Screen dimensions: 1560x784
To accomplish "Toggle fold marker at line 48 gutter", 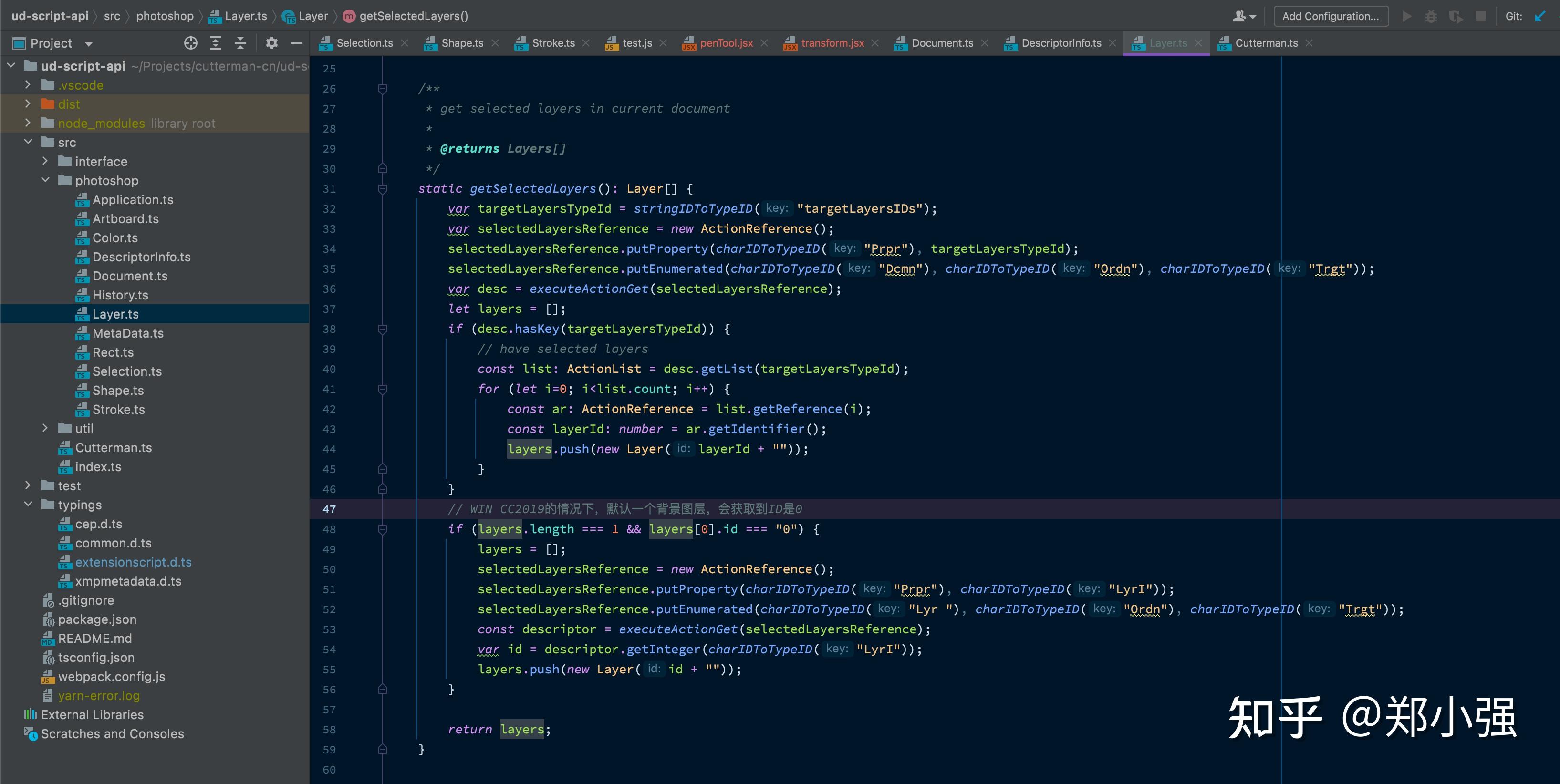I will pos(382,529).
